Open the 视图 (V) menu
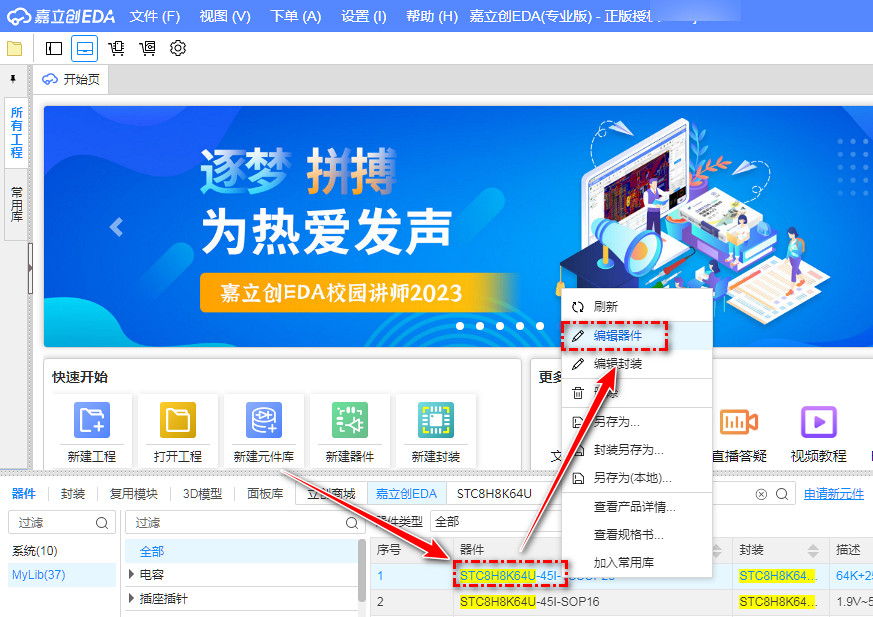873x617 pixels. pos(225,16)
